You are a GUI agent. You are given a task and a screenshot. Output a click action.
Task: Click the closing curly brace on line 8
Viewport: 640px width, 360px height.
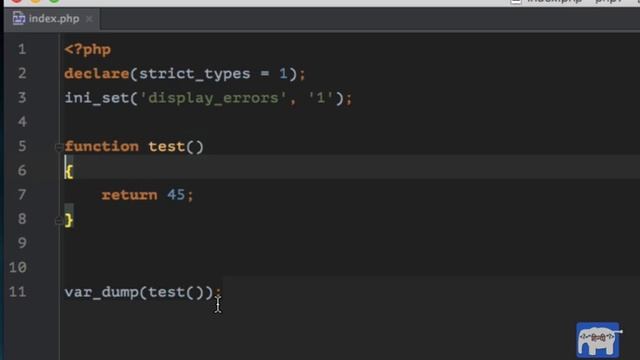[x=69, y=220]
